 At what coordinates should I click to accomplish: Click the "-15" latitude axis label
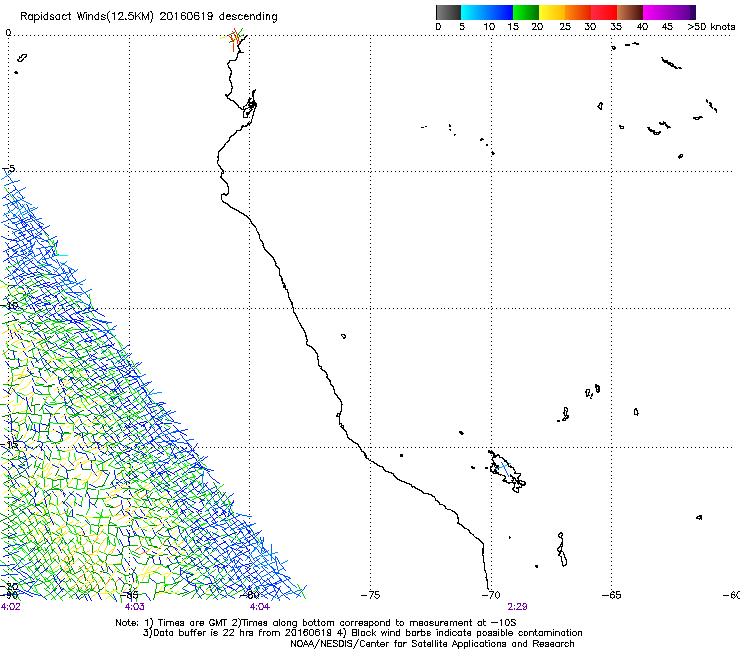pos(9,444)
